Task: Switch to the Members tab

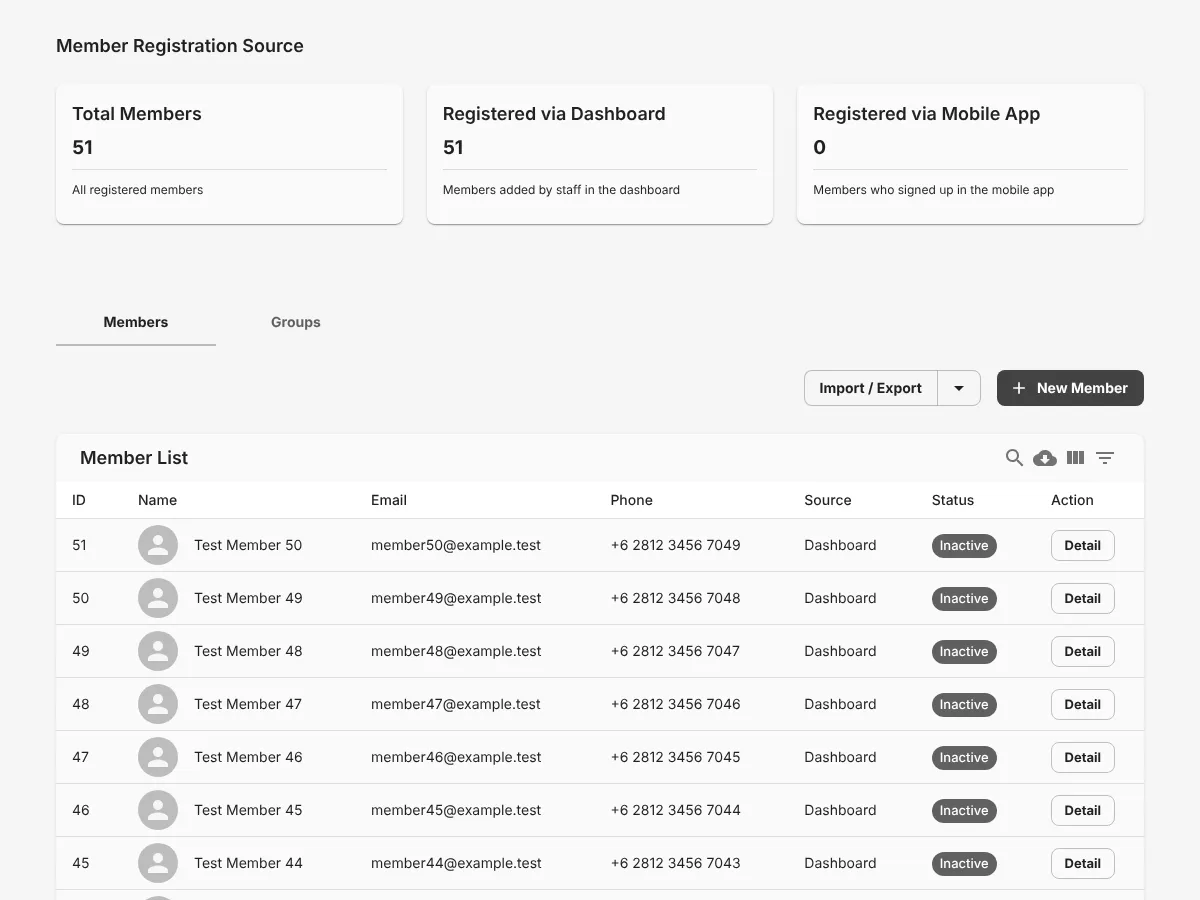Action: [x=136, y=322]
